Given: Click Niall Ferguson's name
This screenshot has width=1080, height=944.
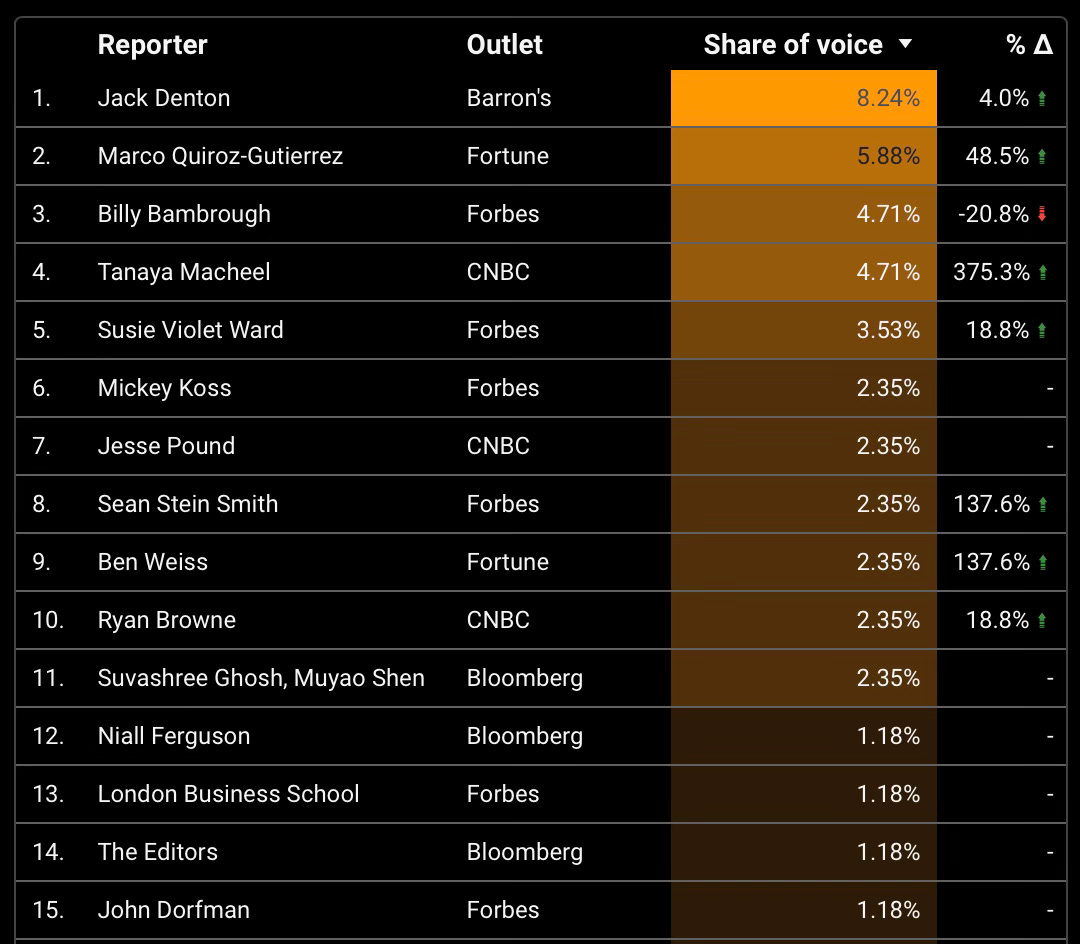Looking at the screenshot, I should pos(174,736).
